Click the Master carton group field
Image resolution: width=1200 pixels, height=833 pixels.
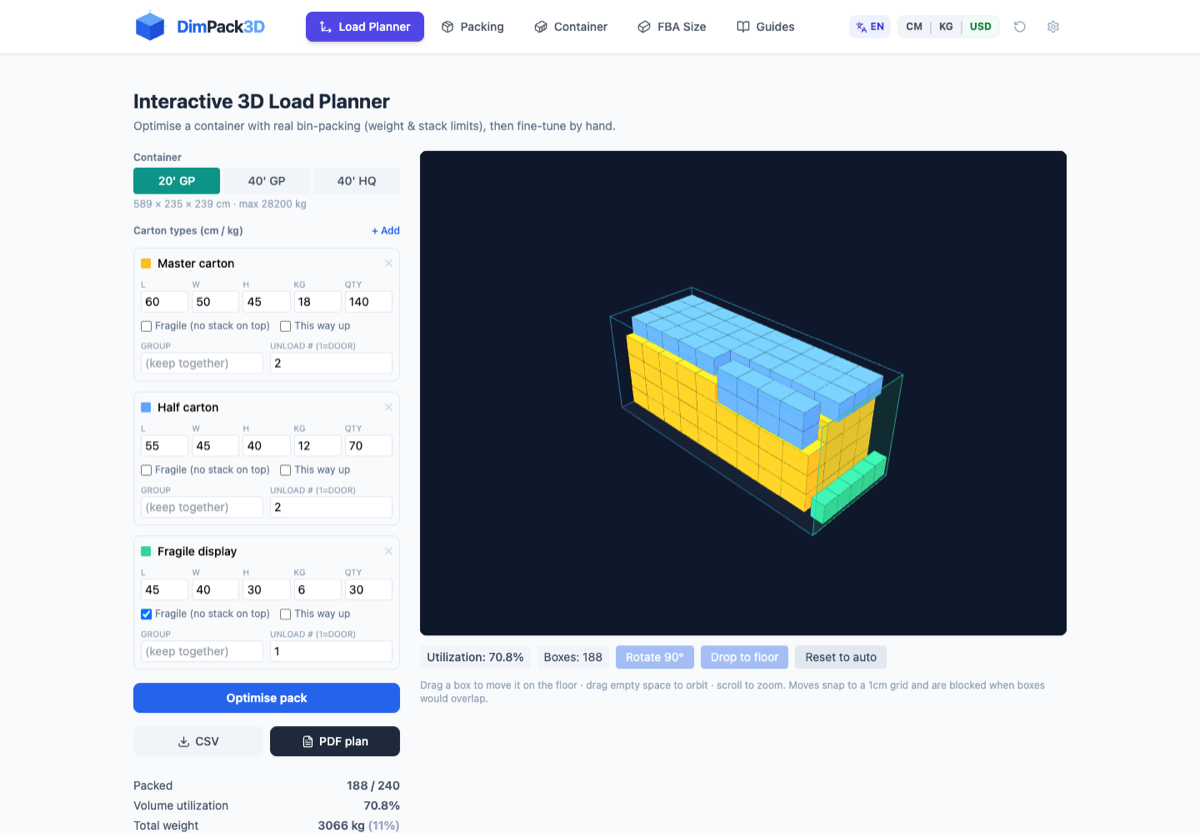pyautogui.click(x=202, y=363)
